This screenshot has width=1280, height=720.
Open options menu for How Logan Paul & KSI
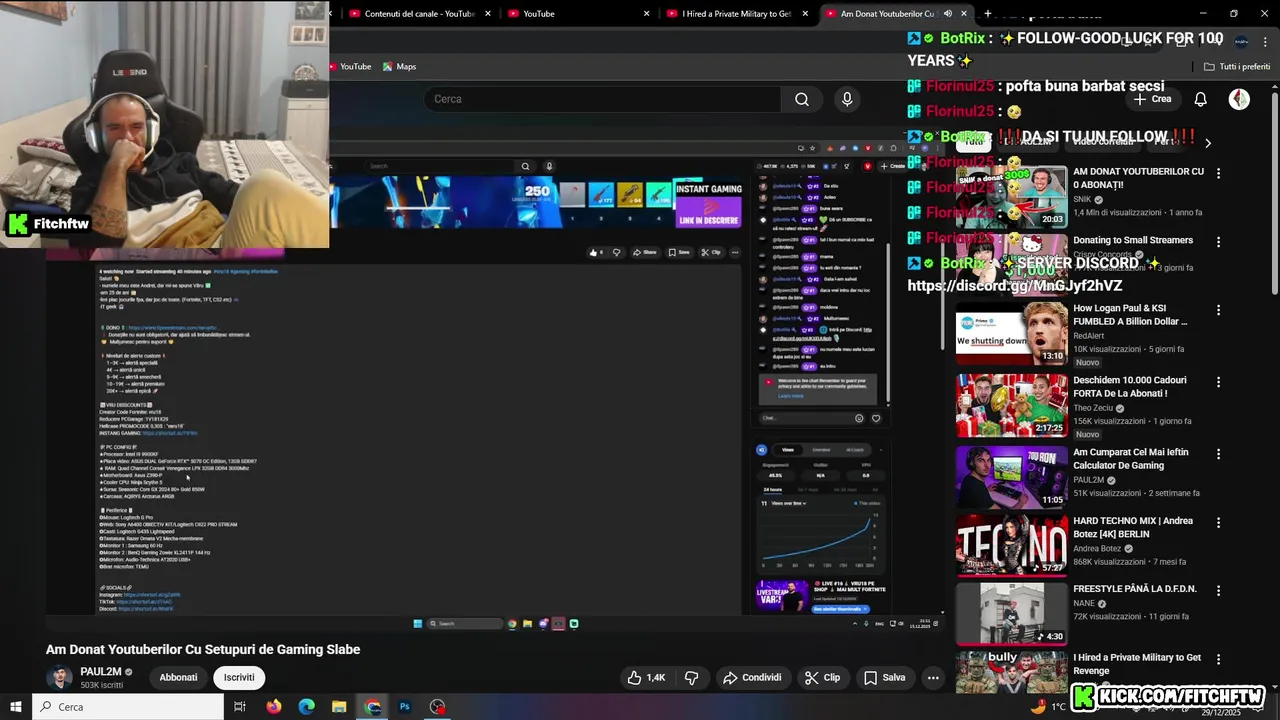1218,310
